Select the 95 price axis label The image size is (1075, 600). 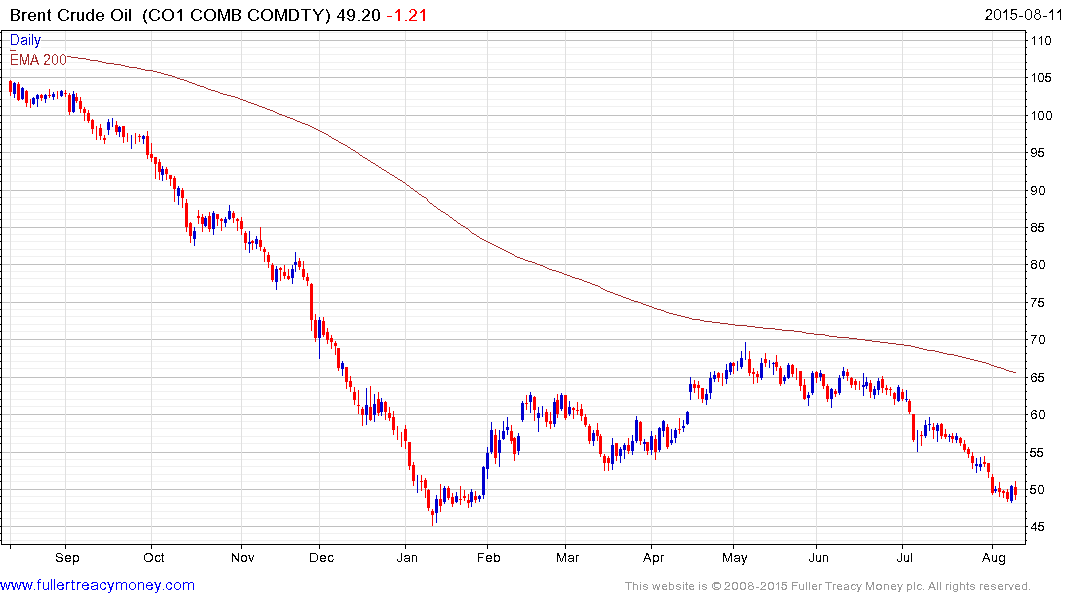click(1037, 152)
